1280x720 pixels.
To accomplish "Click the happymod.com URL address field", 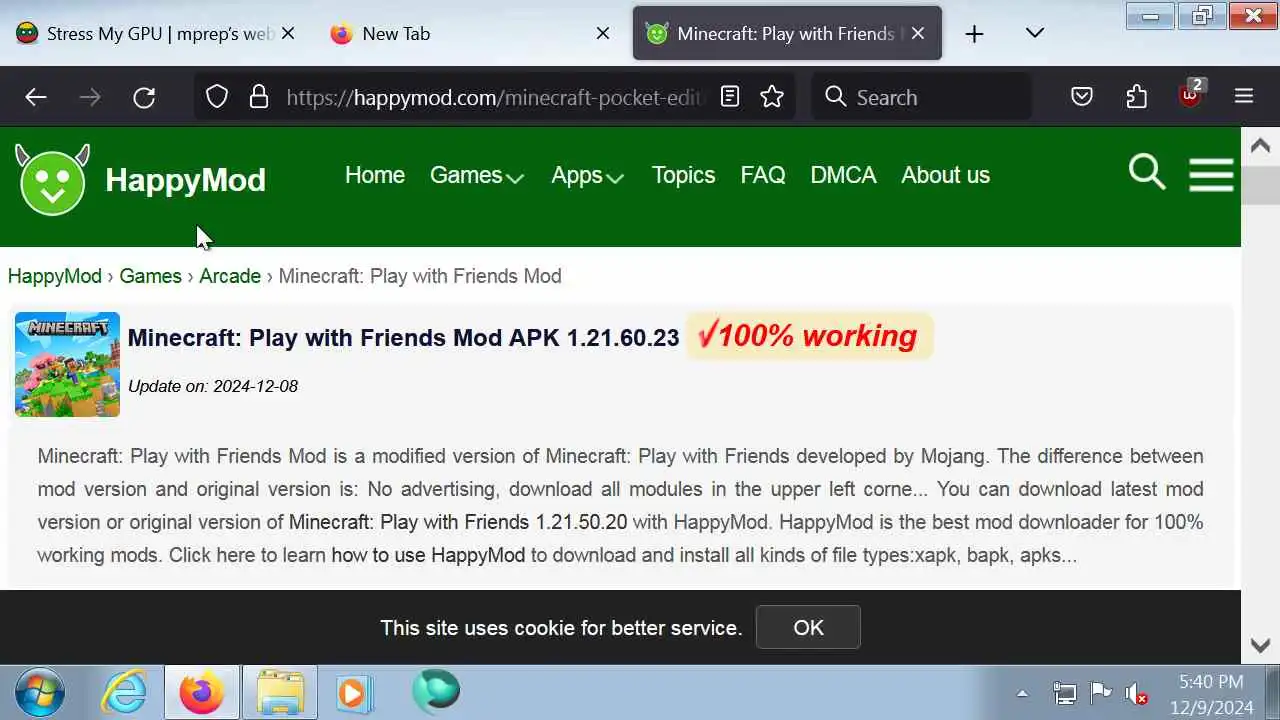I will click(x=496, y=97).
